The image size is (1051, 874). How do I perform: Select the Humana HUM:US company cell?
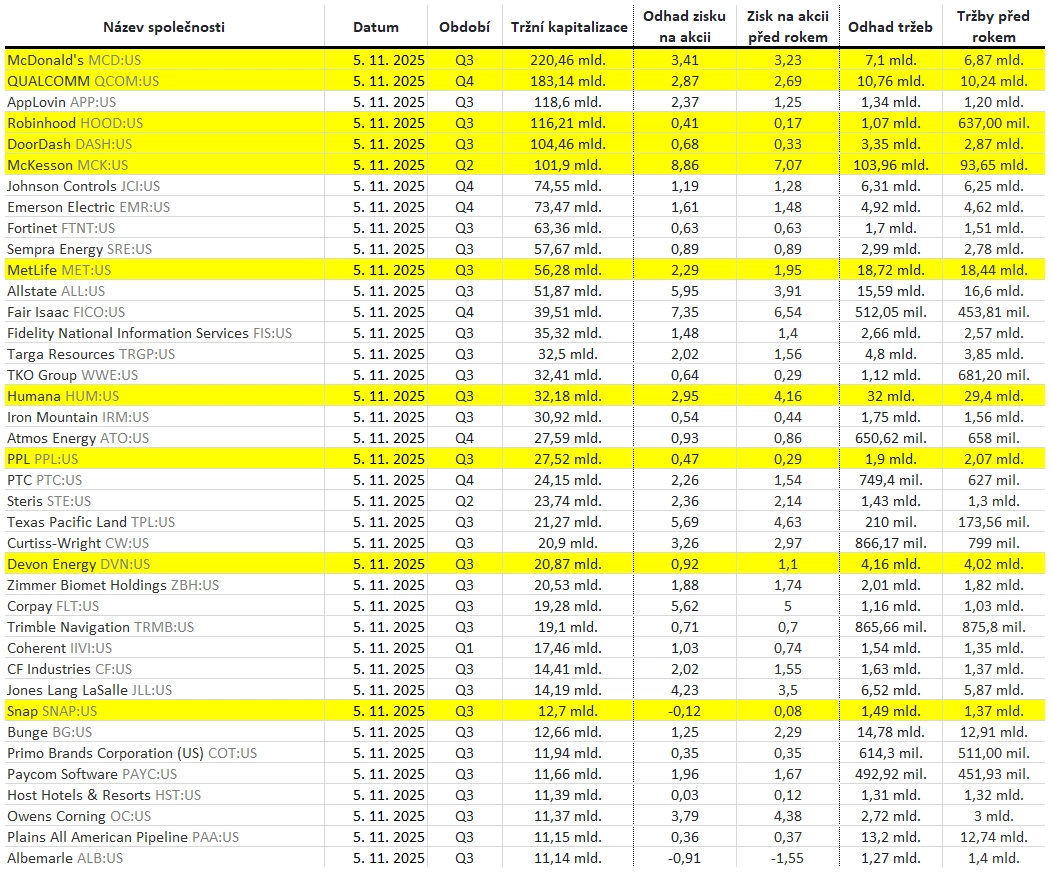pos(63,396)
